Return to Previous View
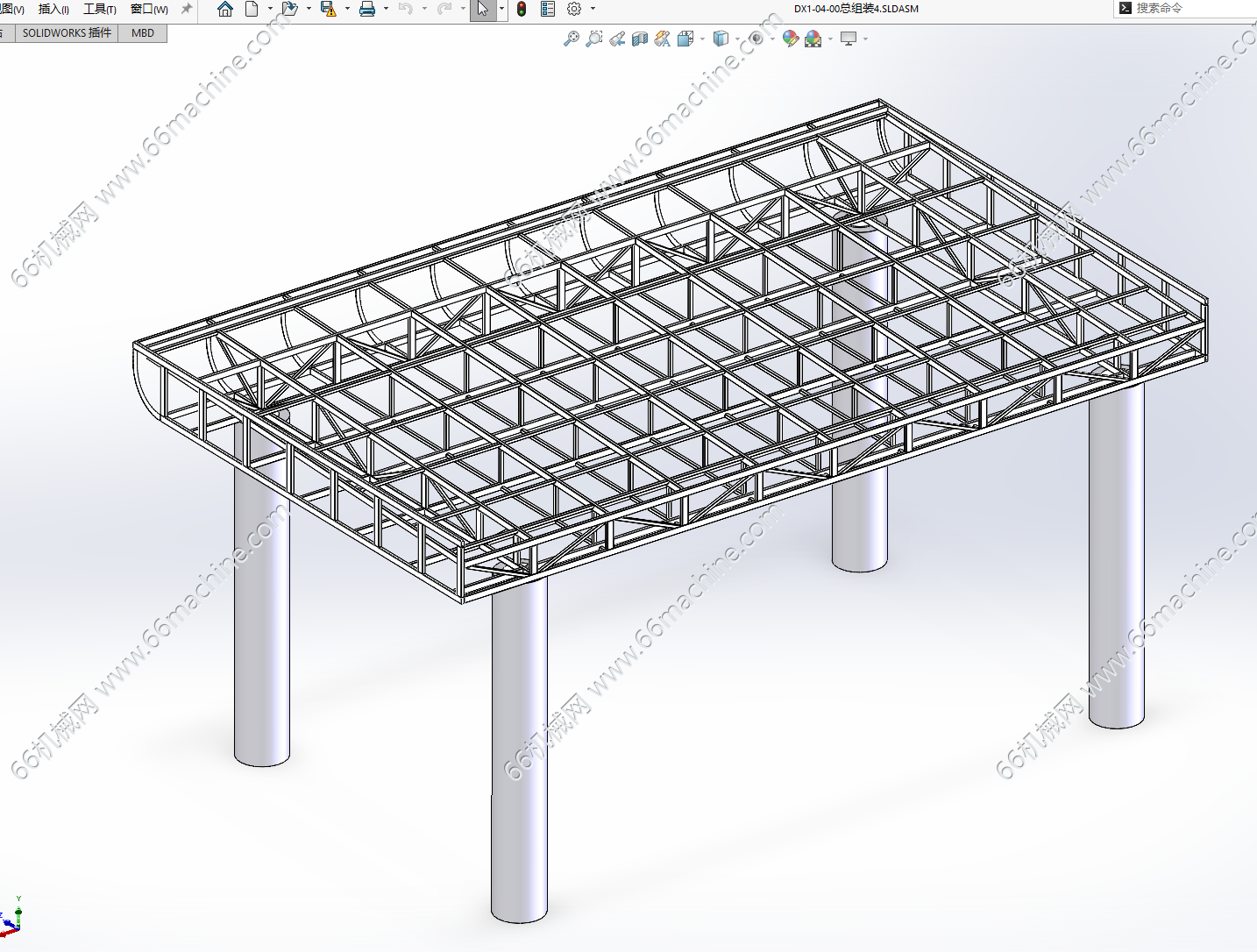Image resolution: width=1257 pixels, height=952 pixels. pyautogui.click(x=617, y=39)
